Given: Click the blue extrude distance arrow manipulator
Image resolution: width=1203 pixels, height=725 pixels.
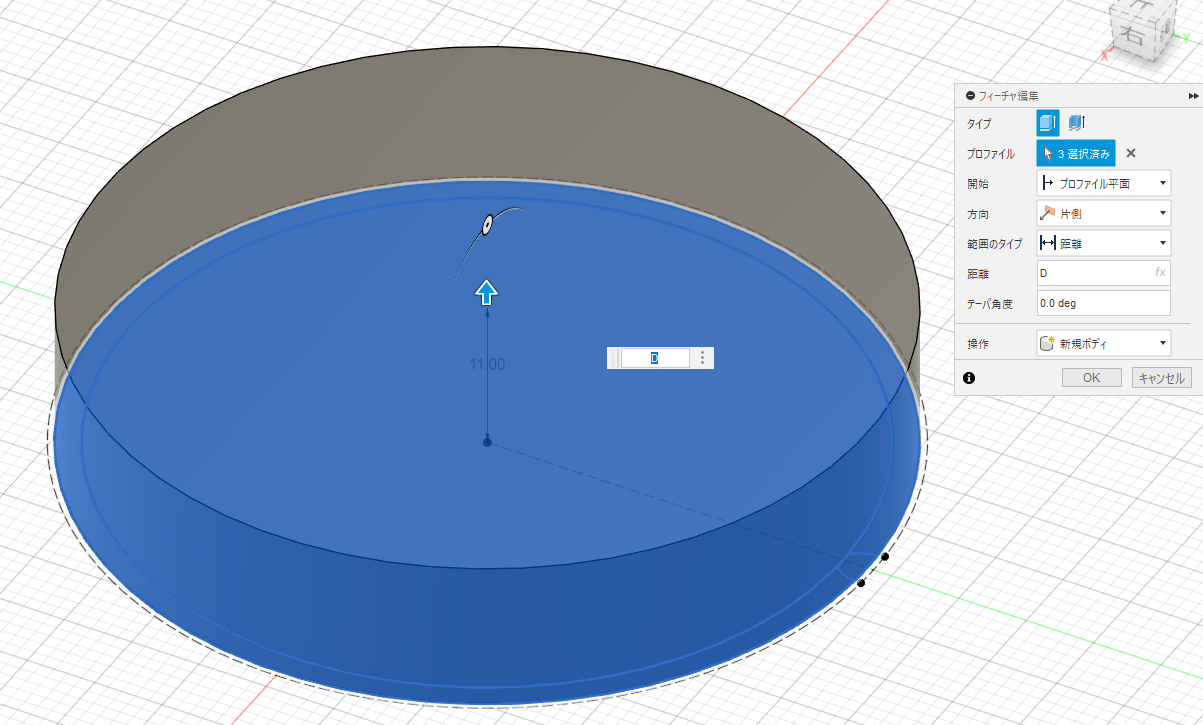Looking at the screenshot, I should (486, 292).
